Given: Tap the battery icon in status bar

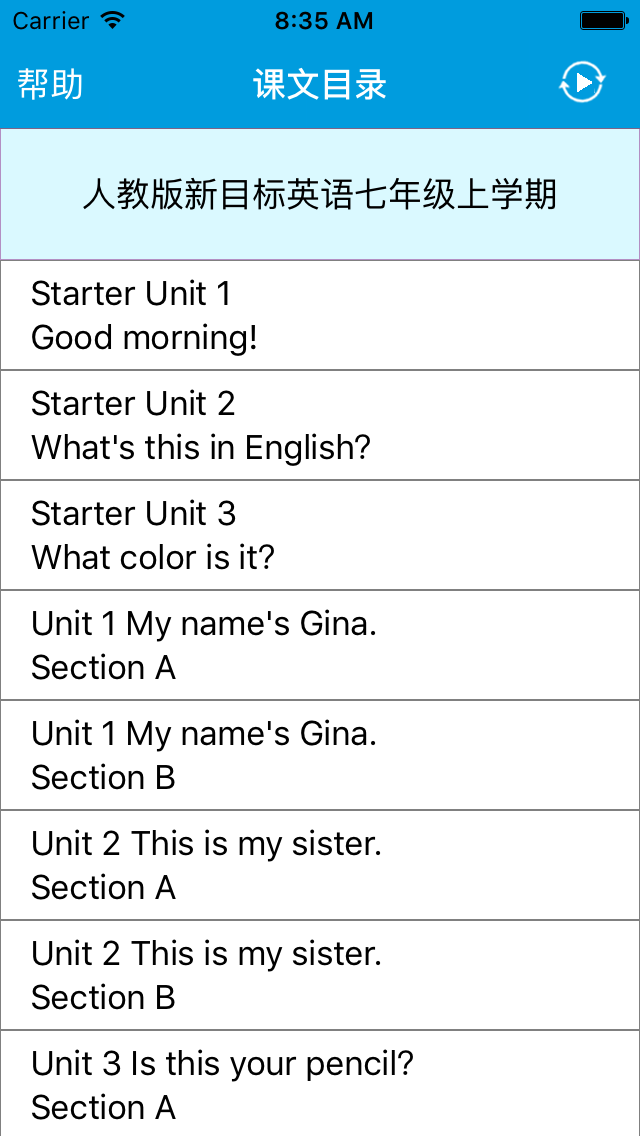Looking at the screenshot, I should (604, 21).
